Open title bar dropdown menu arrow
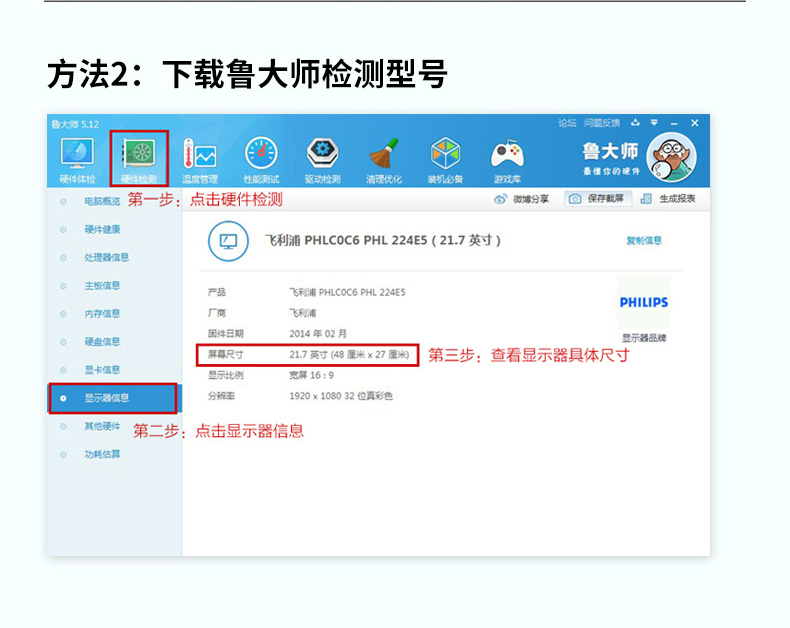 [654, 122]
